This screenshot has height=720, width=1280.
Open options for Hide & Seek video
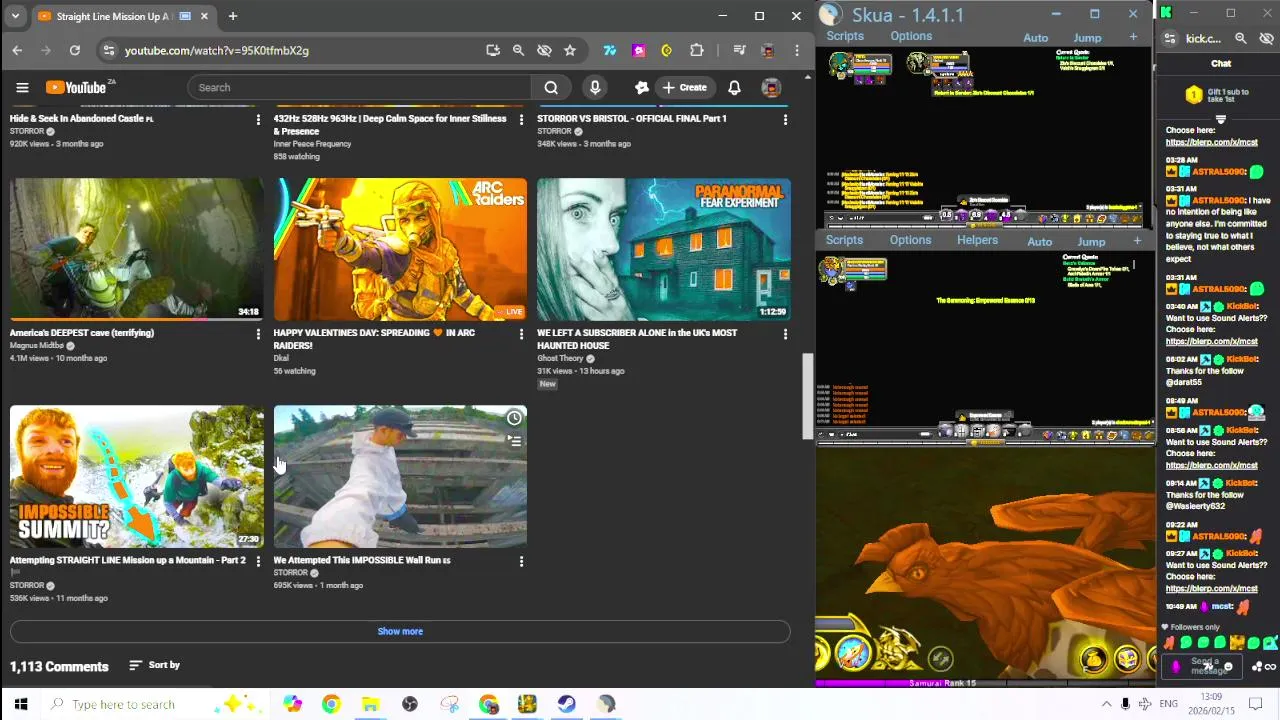(258, 120)
